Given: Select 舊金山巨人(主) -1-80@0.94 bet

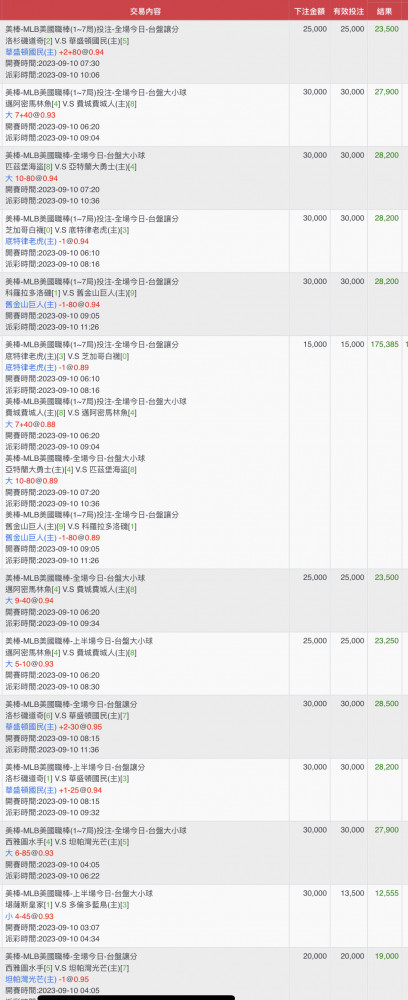Looking at the screenshot, I should pos(52,305).
